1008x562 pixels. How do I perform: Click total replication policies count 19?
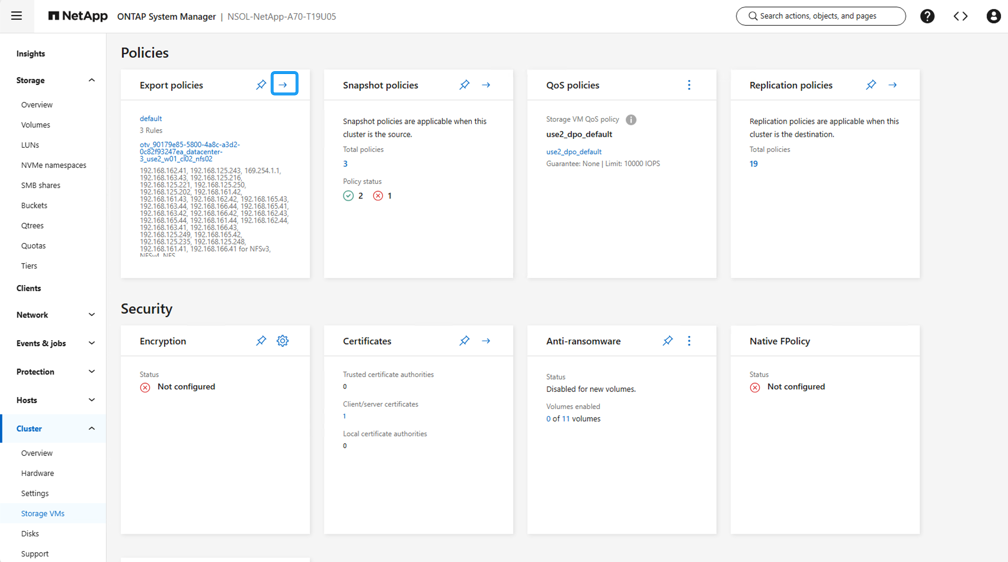[753, 164]
